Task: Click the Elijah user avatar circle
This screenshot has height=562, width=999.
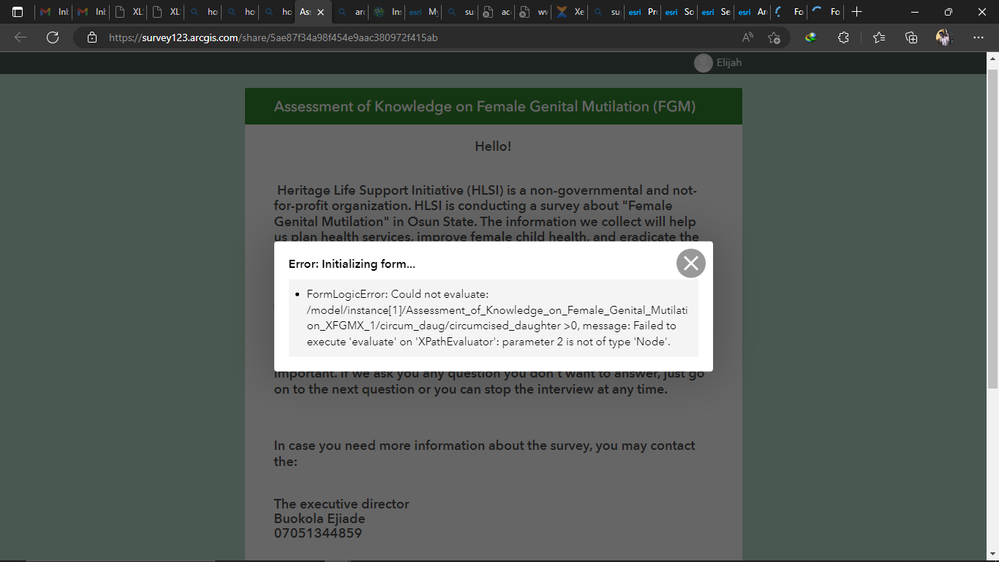Action: (703, 63)
